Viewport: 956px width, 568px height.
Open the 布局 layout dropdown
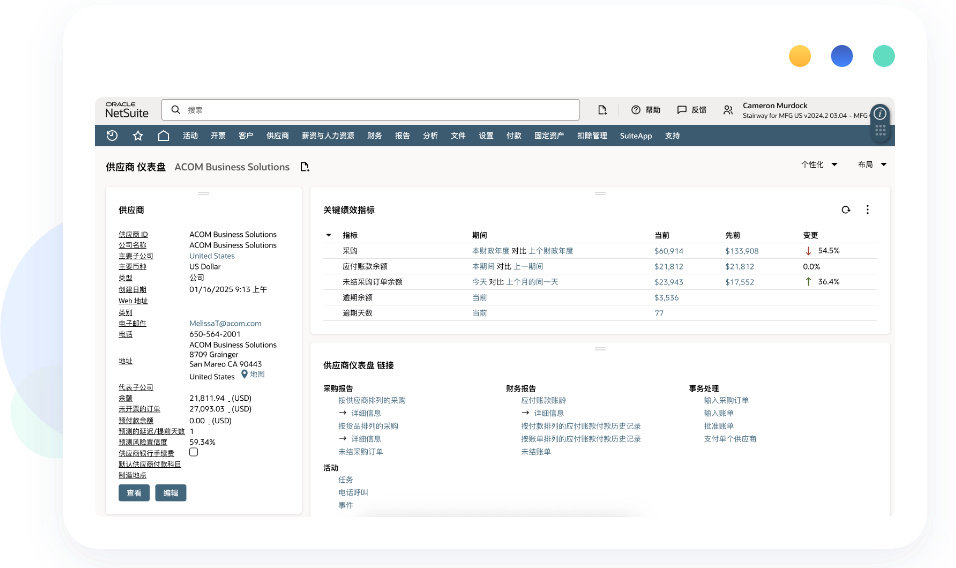click(872, 164)
